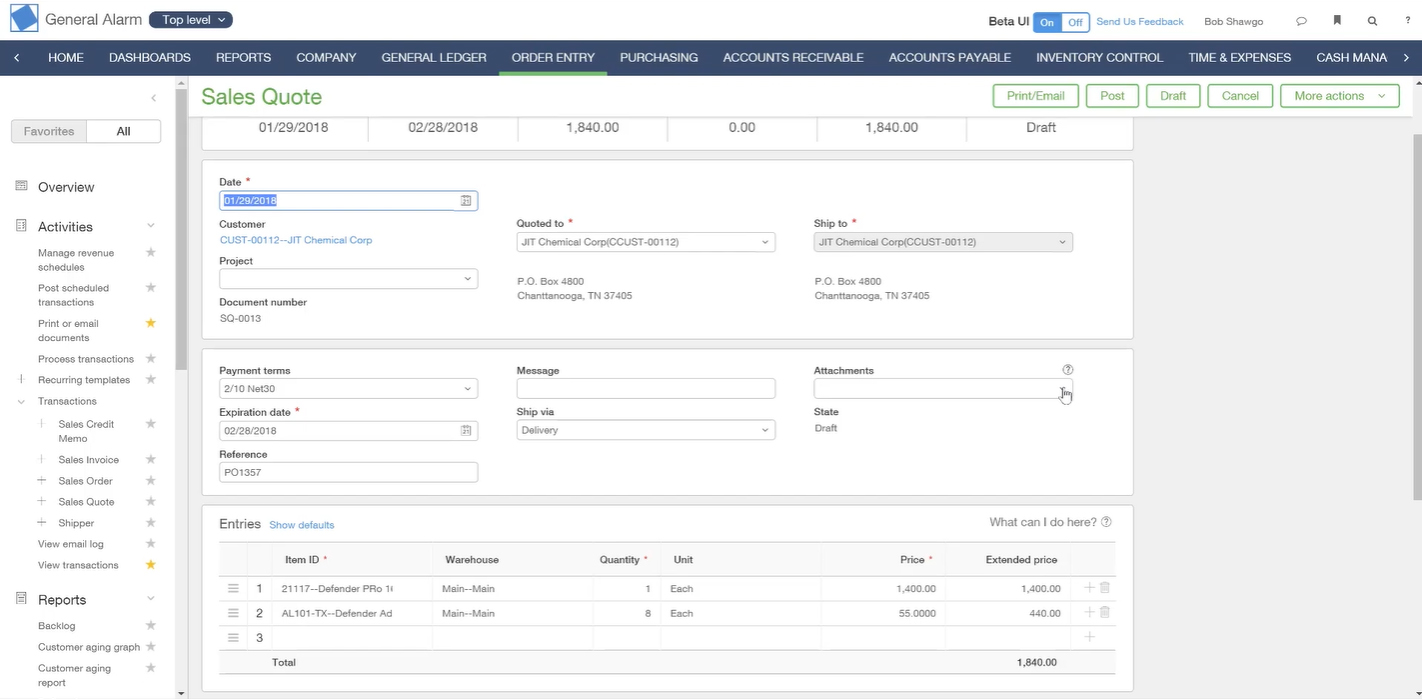Click into the Reference field containing PO1357

348,472
